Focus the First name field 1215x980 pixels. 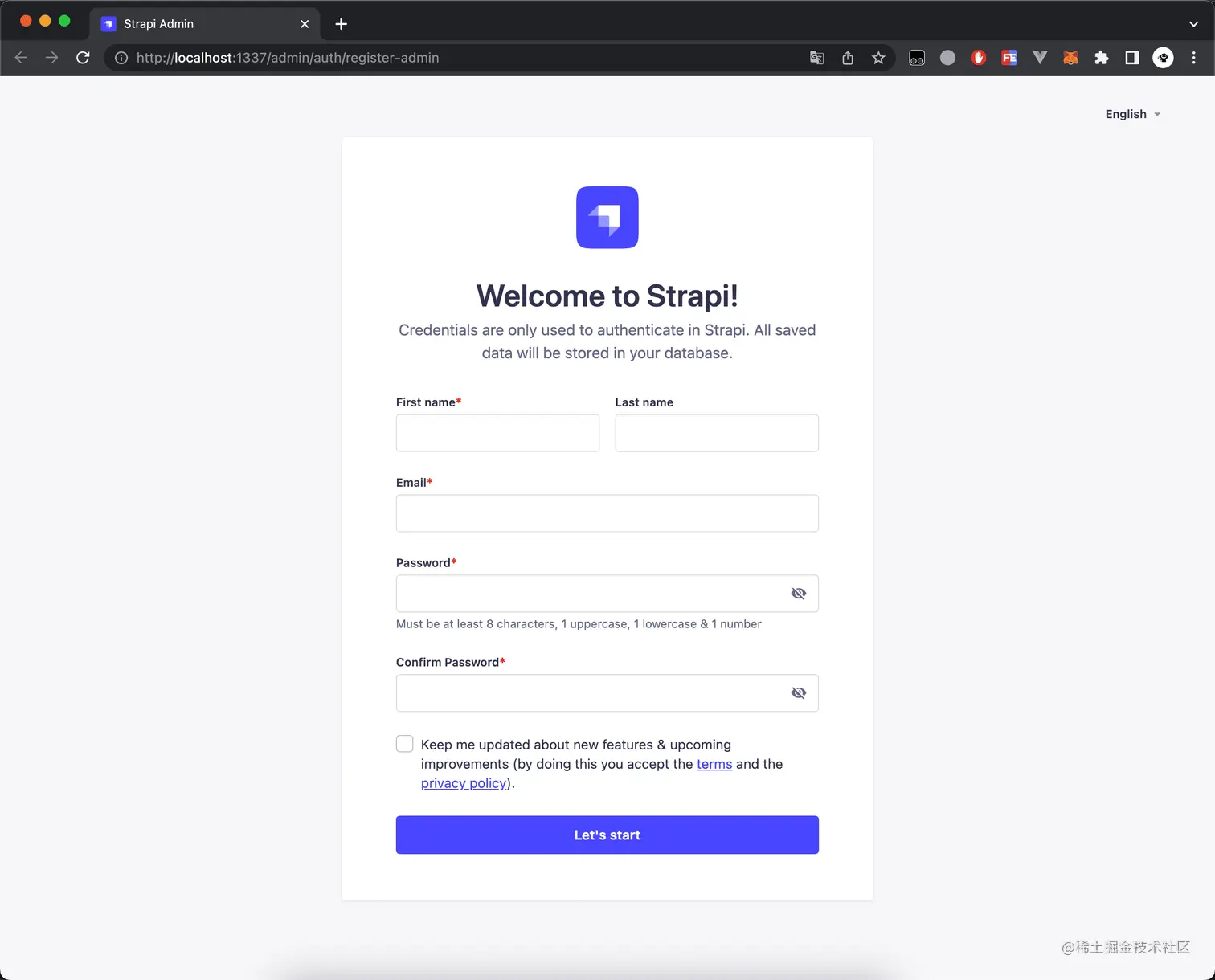pos(497,433)
